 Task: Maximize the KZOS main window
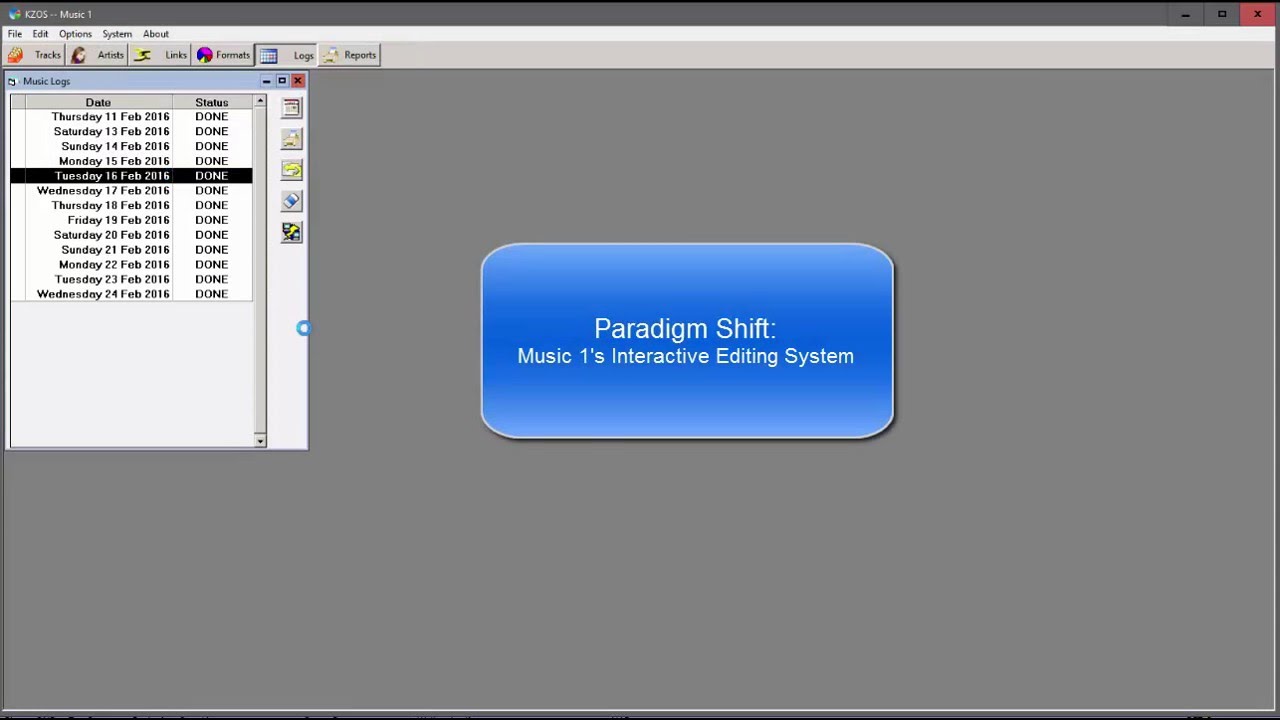1222,14
